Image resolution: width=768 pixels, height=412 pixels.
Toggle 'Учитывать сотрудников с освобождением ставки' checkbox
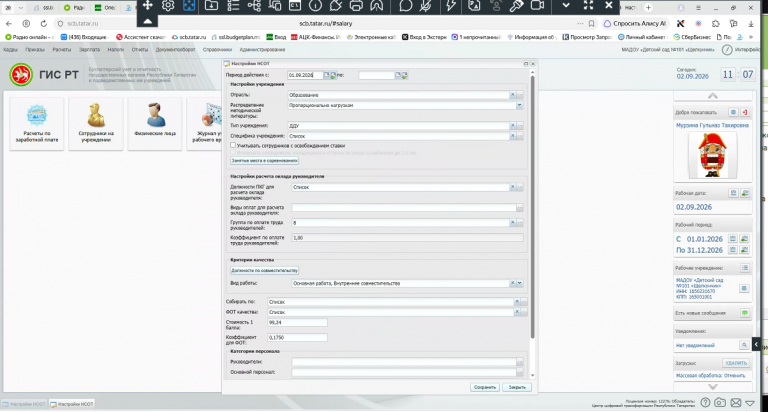tap(233, 145)
